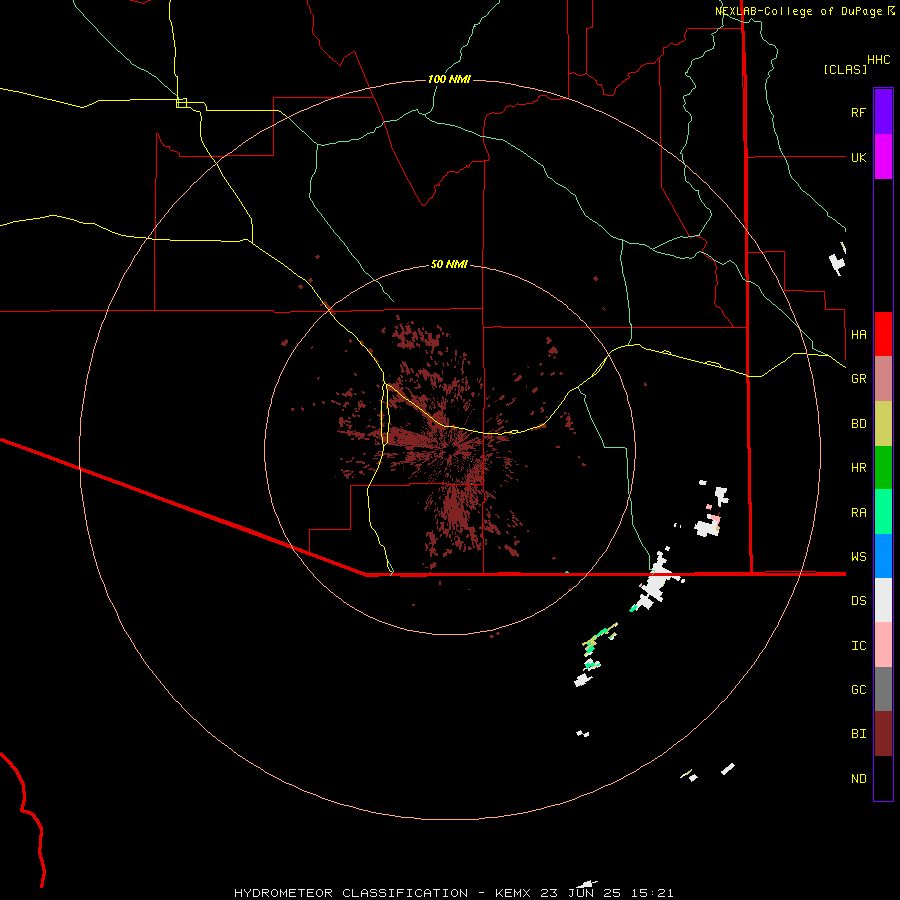The width and height of the screenshot is (900, 900).
Task: Click the '[CLAS]' units label
Action: tap(845, 69)
